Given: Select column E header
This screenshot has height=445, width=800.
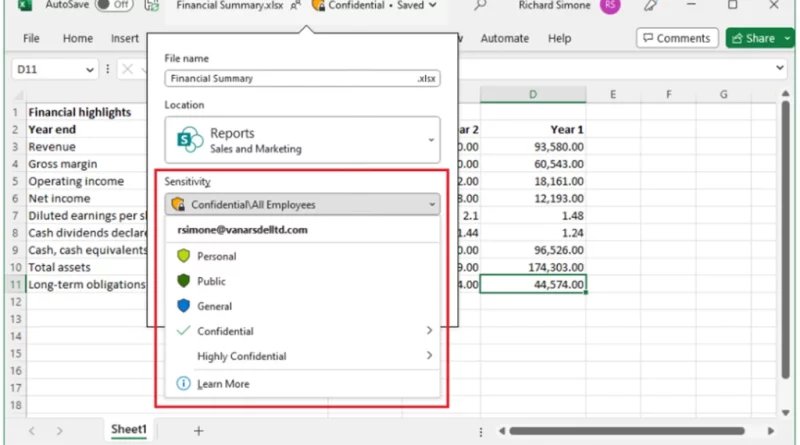Looking at the screenshot, I should click(613, 94).
